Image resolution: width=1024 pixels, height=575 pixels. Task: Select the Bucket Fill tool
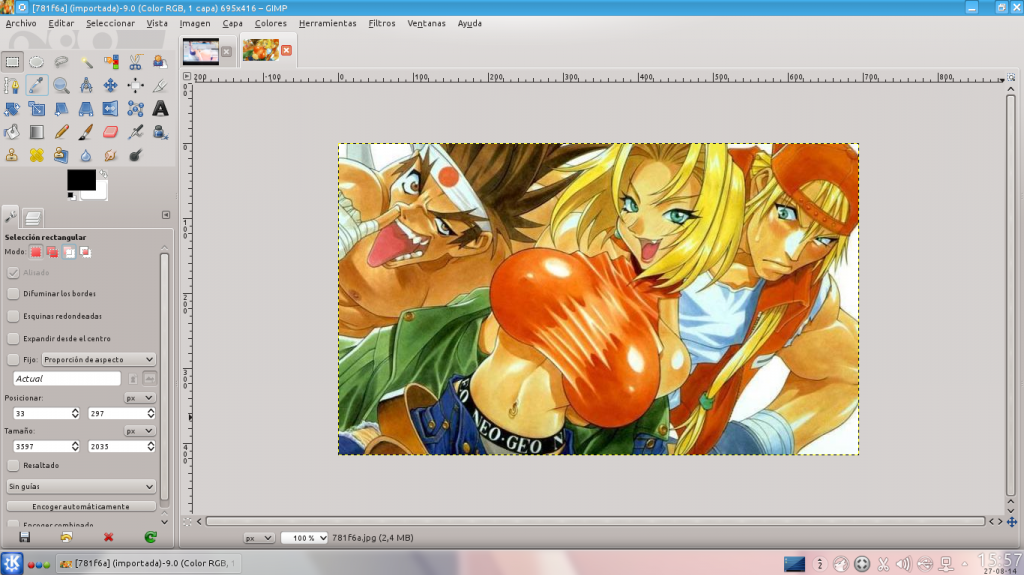point(12,132)
